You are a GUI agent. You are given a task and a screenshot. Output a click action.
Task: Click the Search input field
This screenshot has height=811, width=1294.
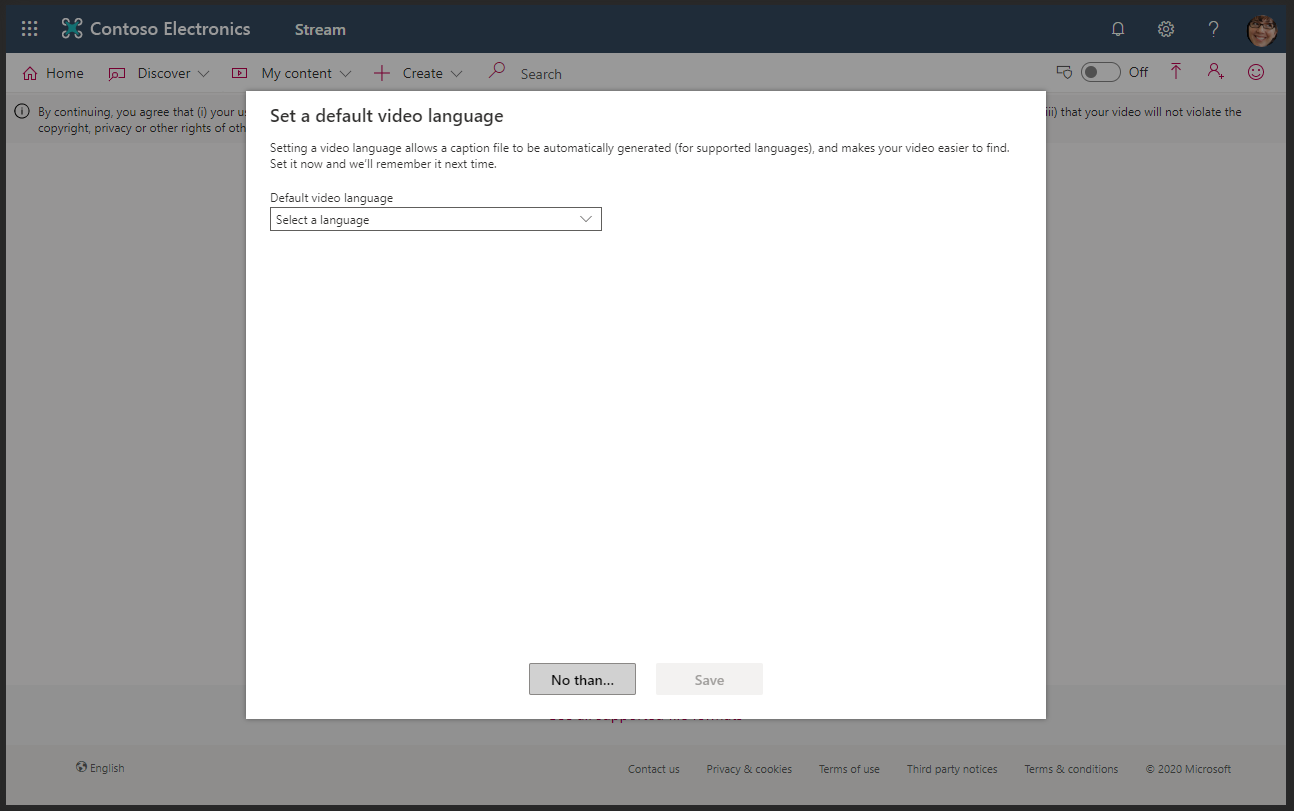tap(541, 74)
